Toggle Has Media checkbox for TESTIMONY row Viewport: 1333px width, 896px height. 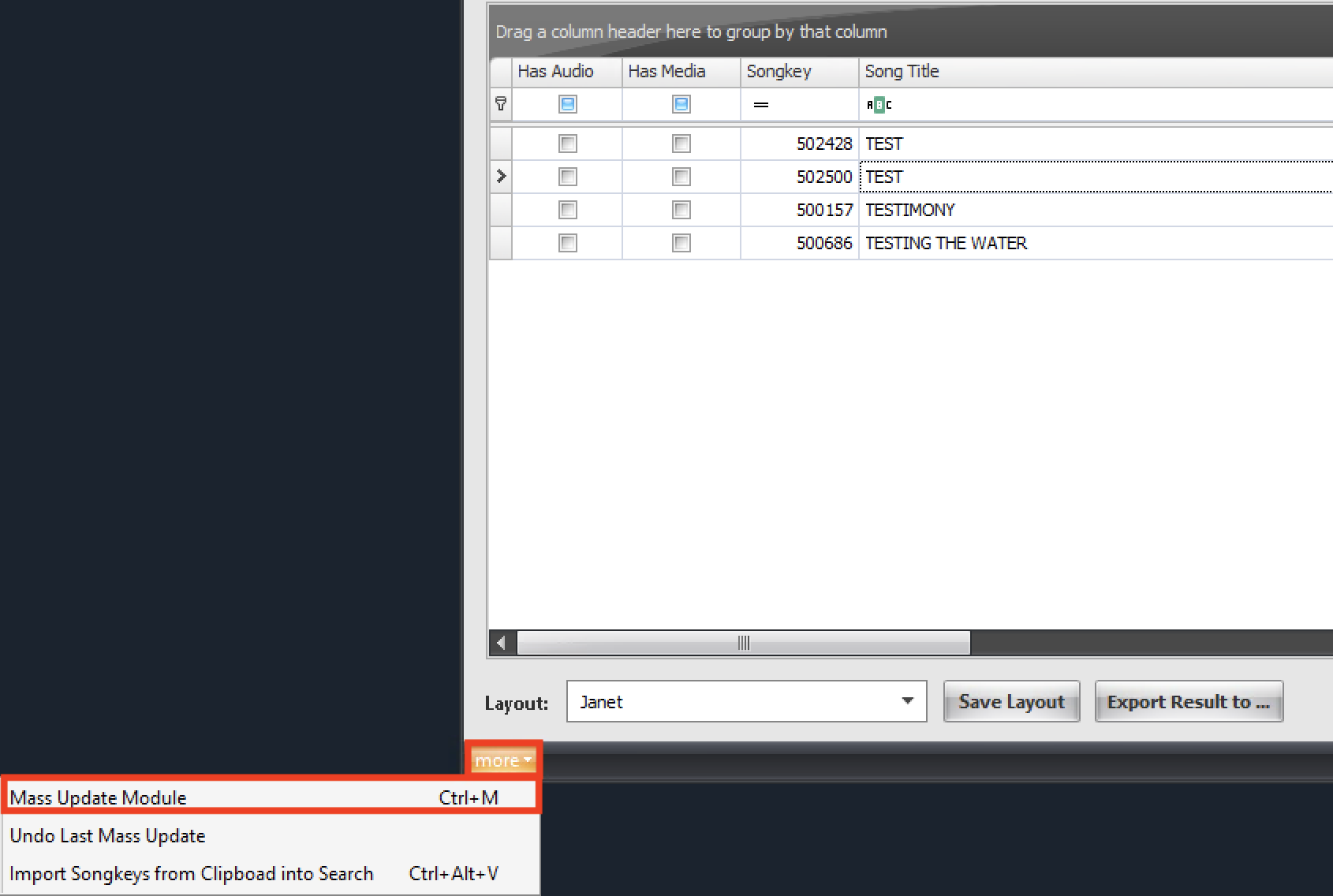click(x=681, y=210)
